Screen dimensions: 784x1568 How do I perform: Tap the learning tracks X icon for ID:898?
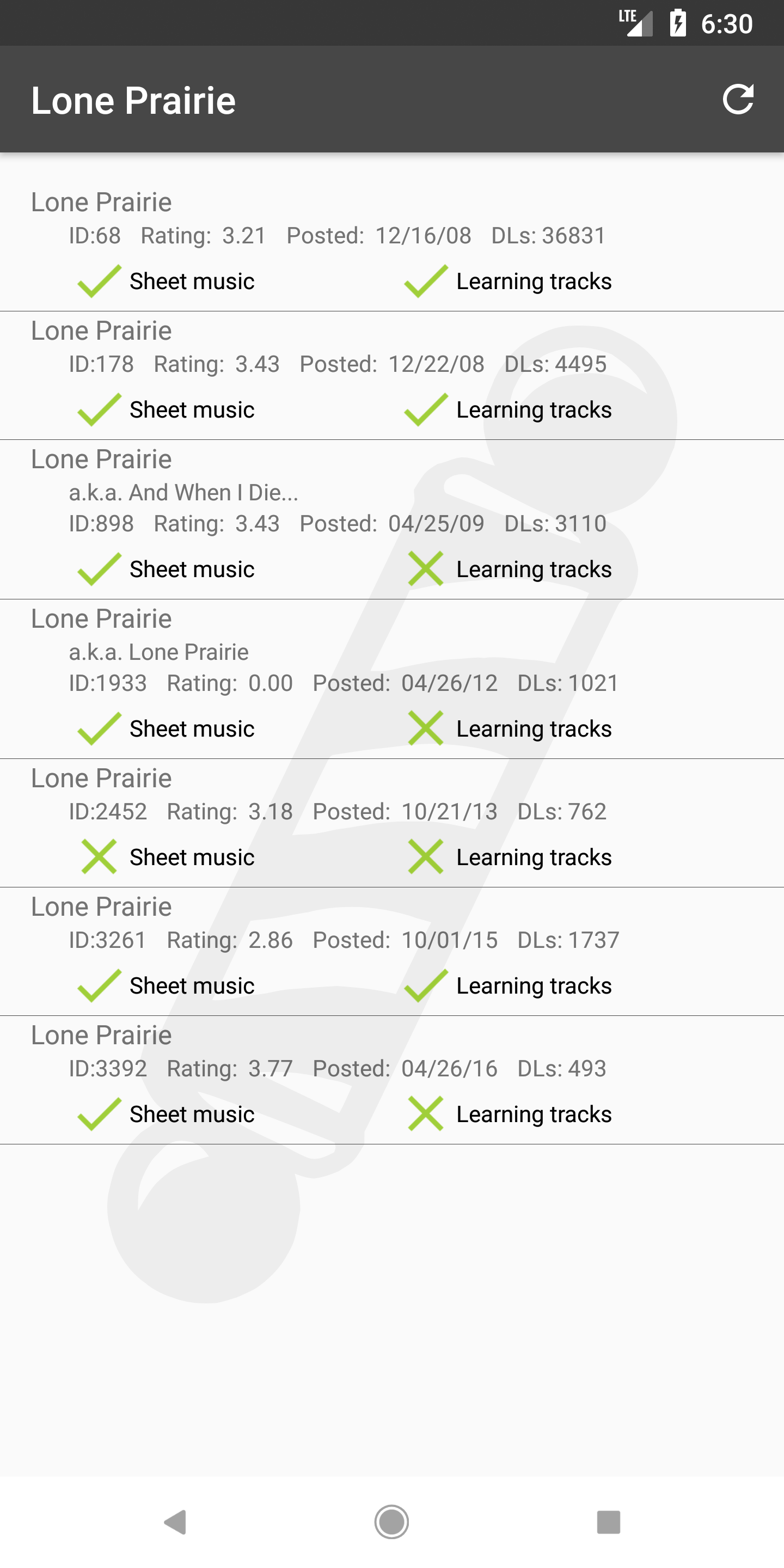click(x=425, y=569)
